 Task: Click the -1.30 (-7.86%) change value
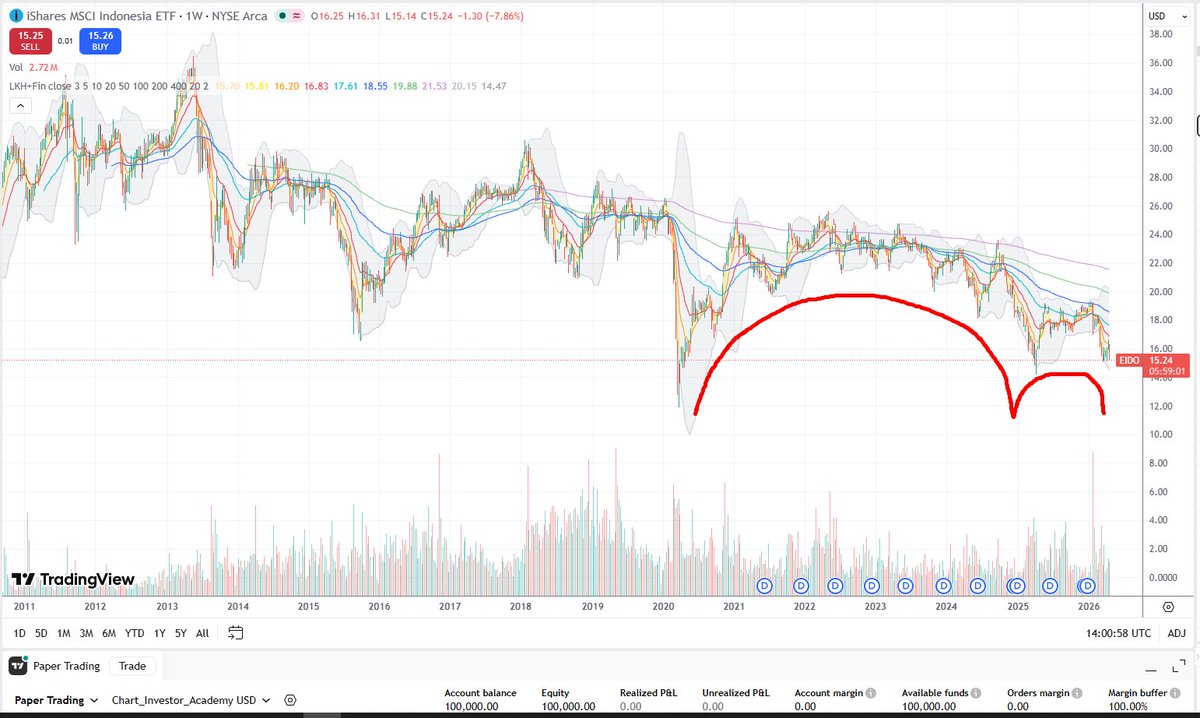[x=491, y=16]
